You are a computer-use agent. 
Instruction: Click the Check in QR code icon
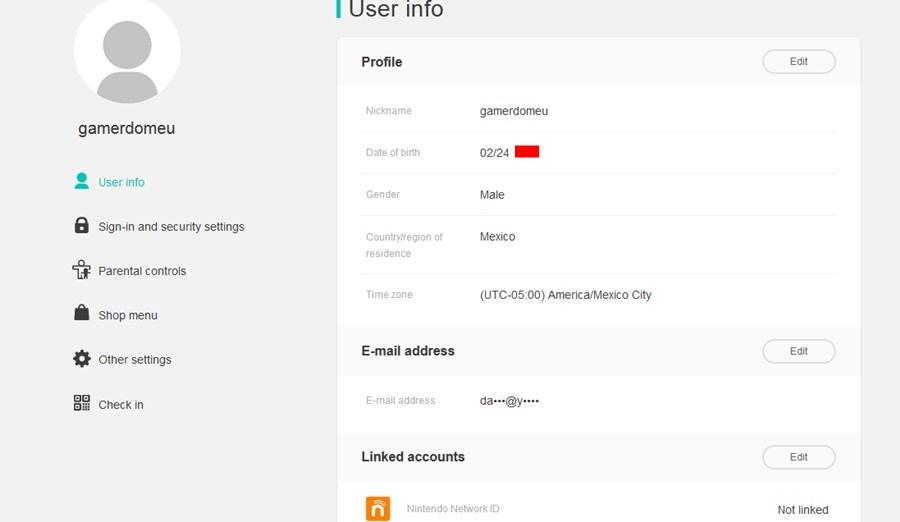point(82,403)
